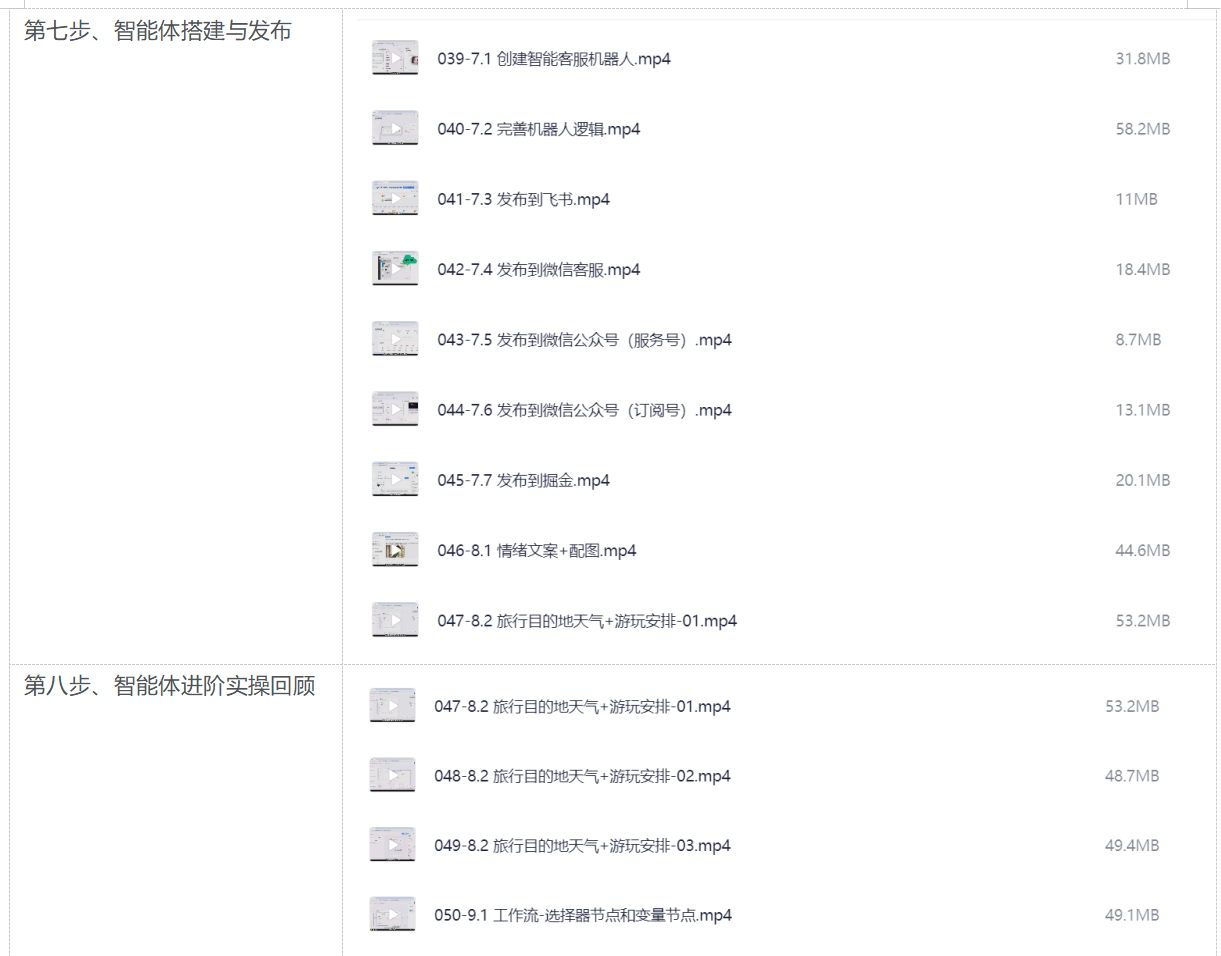
Task: Click the 045-7.7 发布到掘金 thumbnail
Action: click(x=395, y=480)
